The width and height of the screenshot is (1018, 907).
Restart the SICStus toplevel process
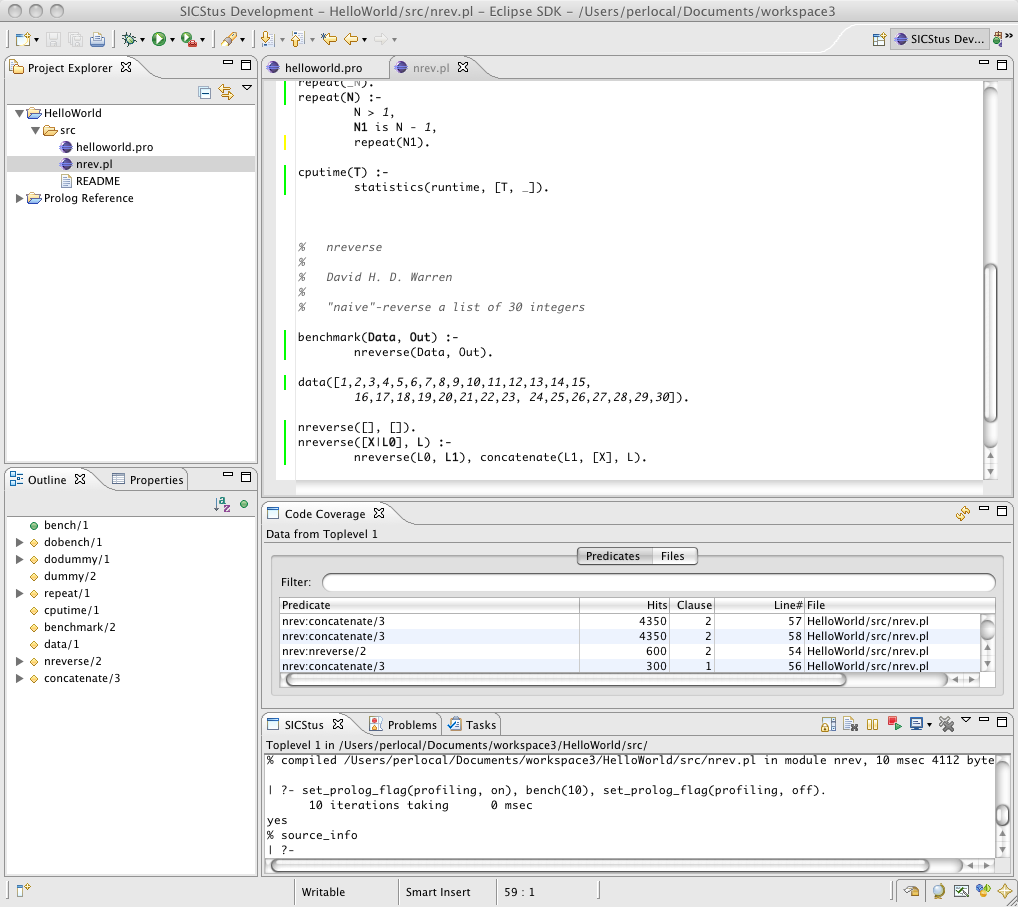(x=895, y=724)
